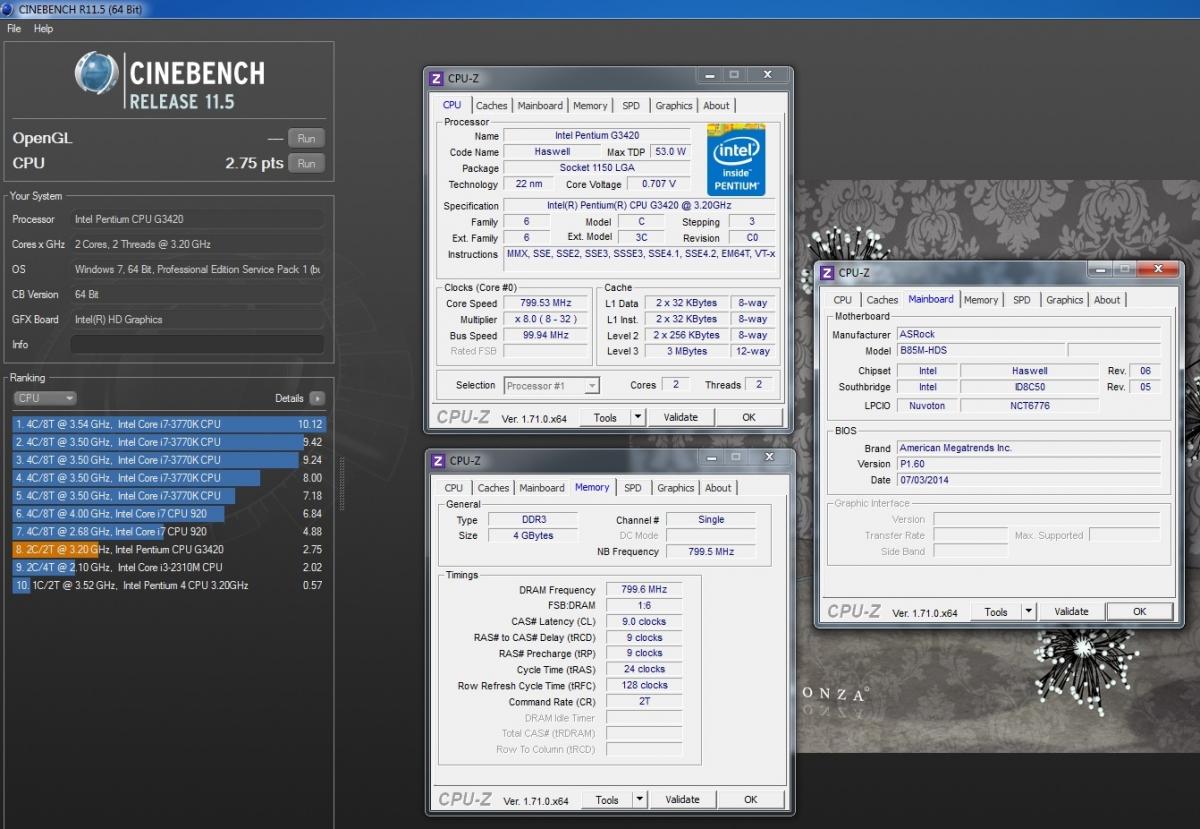
Task: Click Validate in Mainboard CPU-Z window
Action: tap(1071, 612)
